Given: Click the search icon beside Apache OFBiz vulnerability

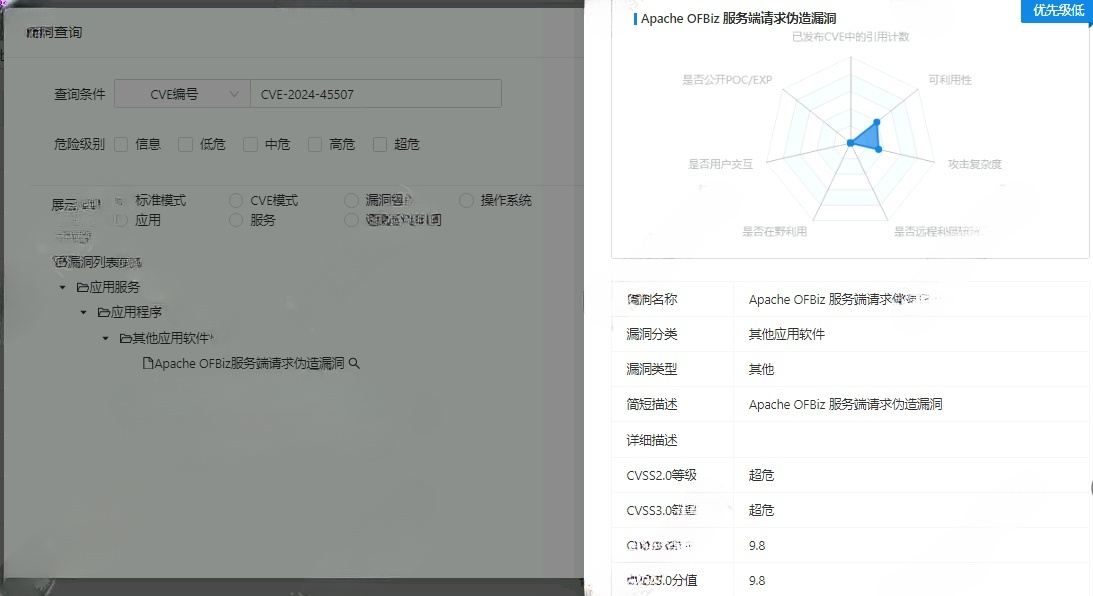Looking at the screenshot, I should point(352,363).
